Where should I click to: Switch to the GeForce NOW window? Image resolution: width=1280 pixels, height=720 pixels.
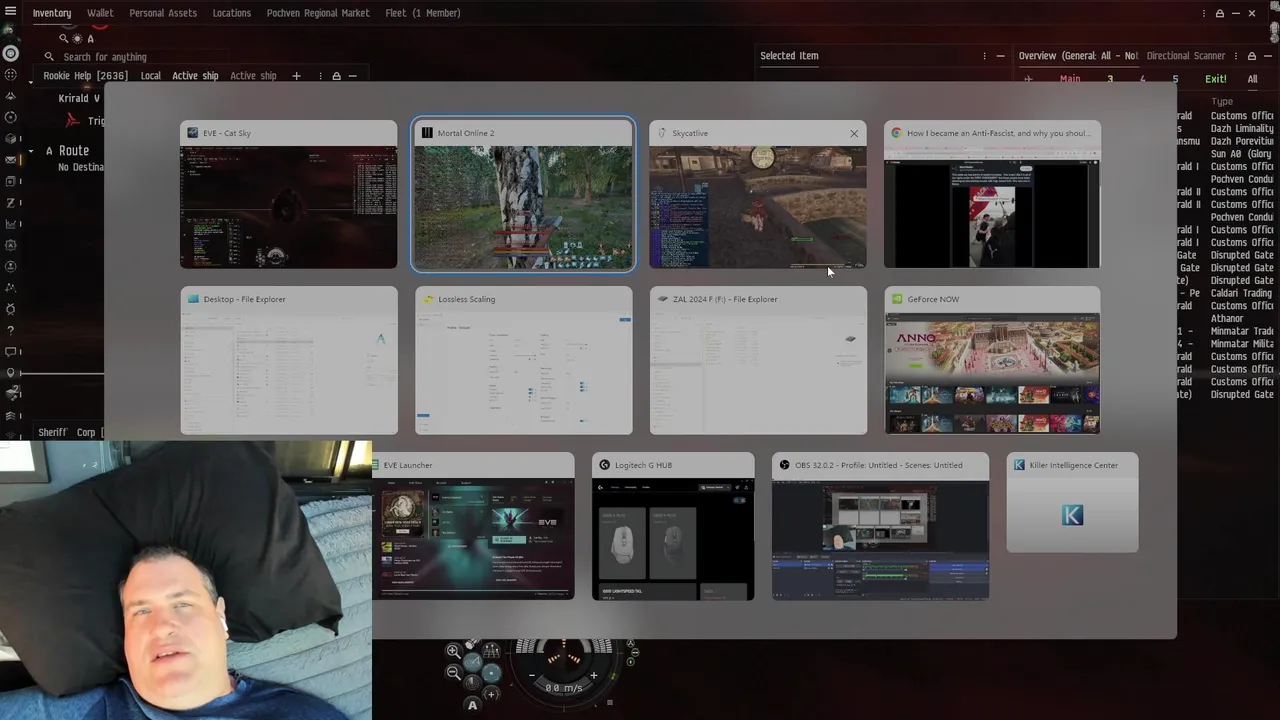[992, 361]
